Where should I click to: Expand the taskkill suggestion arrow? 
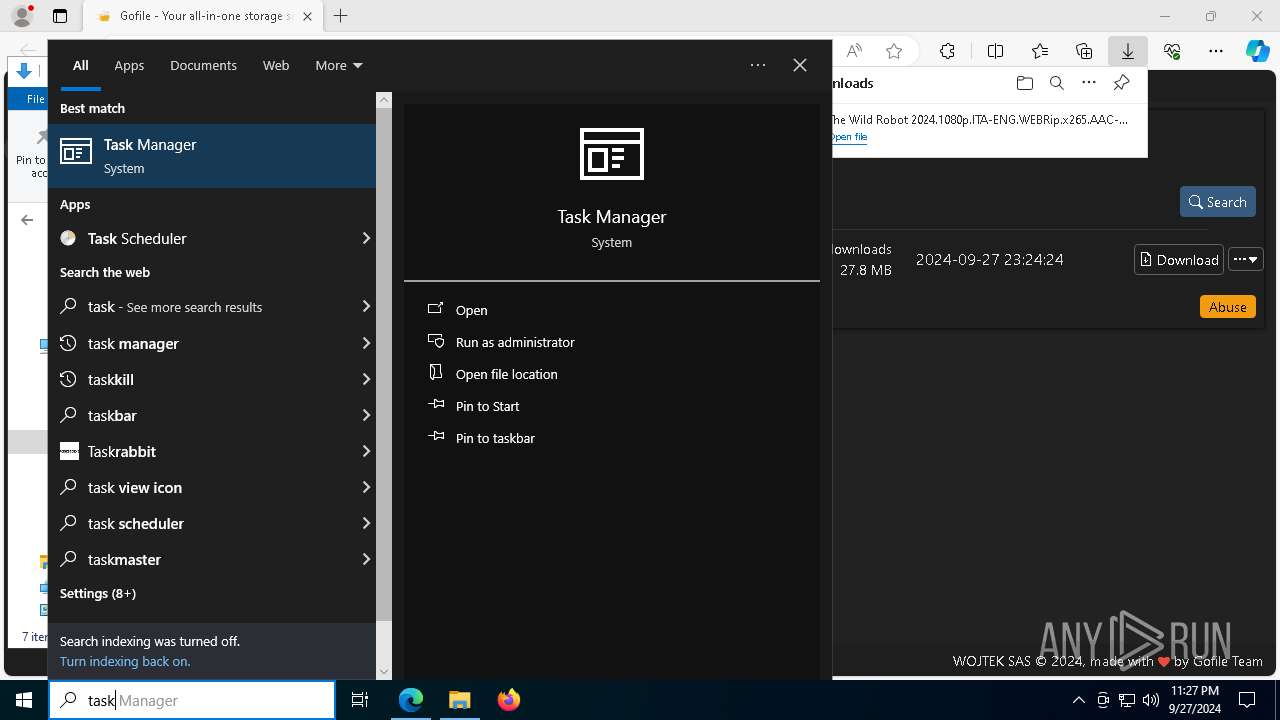tap(366, 379)
